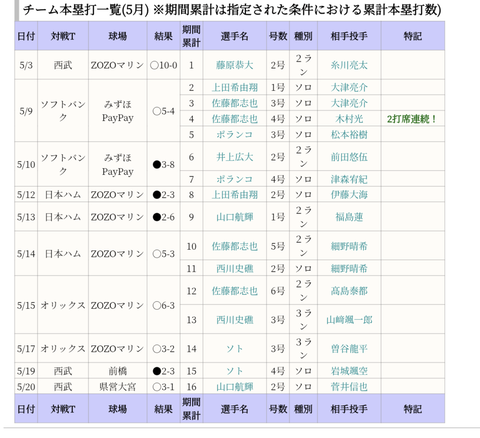The image size is (480, 438).
Task: Click ソト link in 4号 row
Action: 234,371
